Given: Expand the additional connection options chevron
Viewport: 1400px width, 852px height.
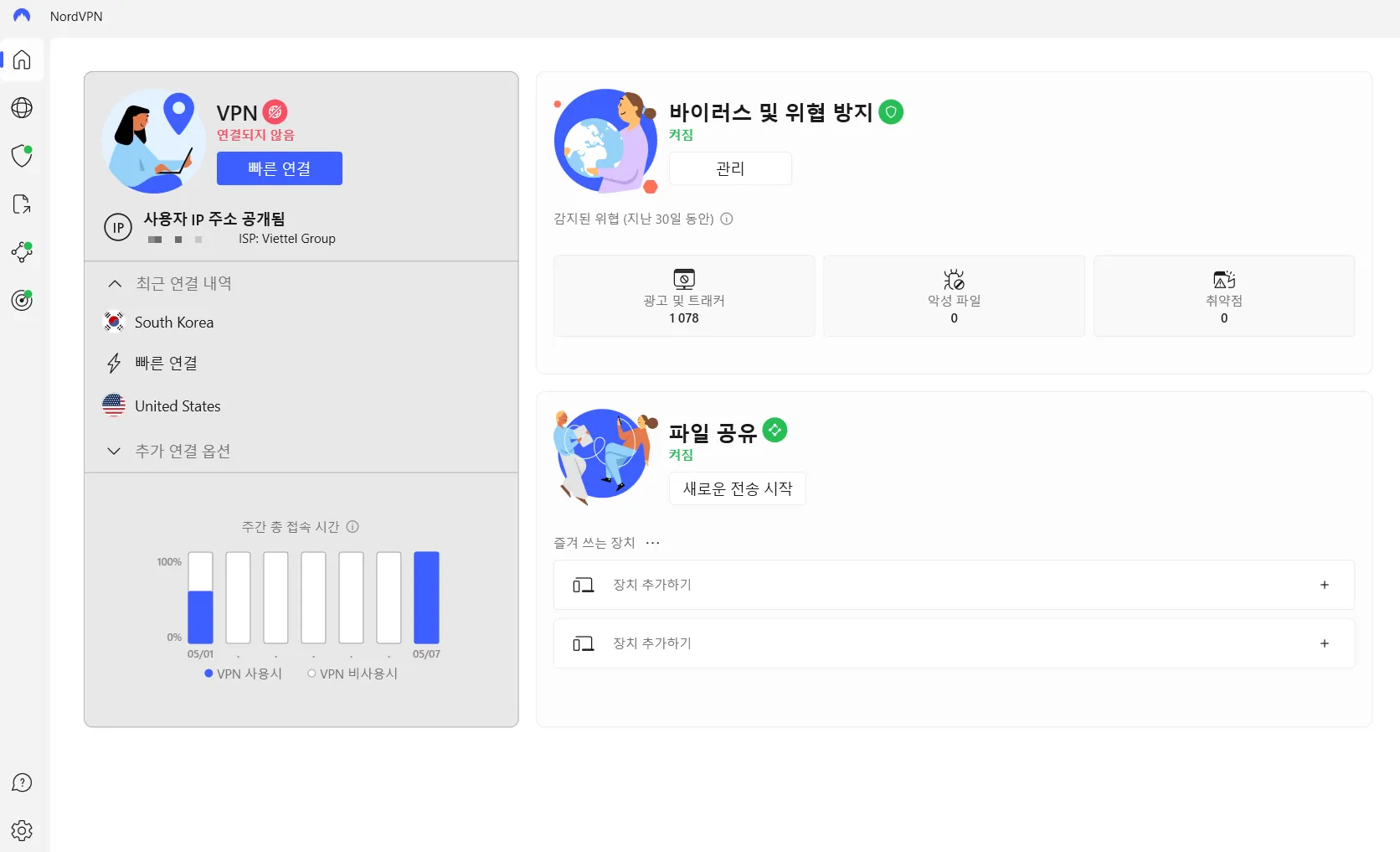Looking at the screenshot, I should (x=114, y=451).
